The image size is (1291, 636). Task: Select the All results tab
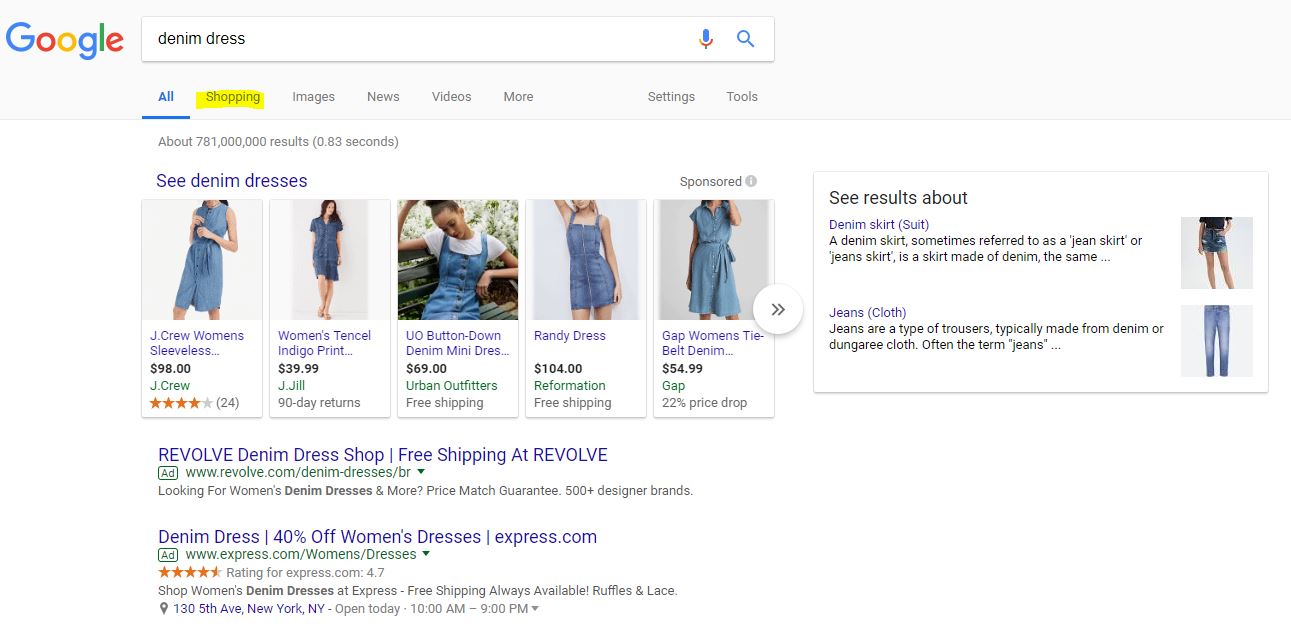pos(166,97)
